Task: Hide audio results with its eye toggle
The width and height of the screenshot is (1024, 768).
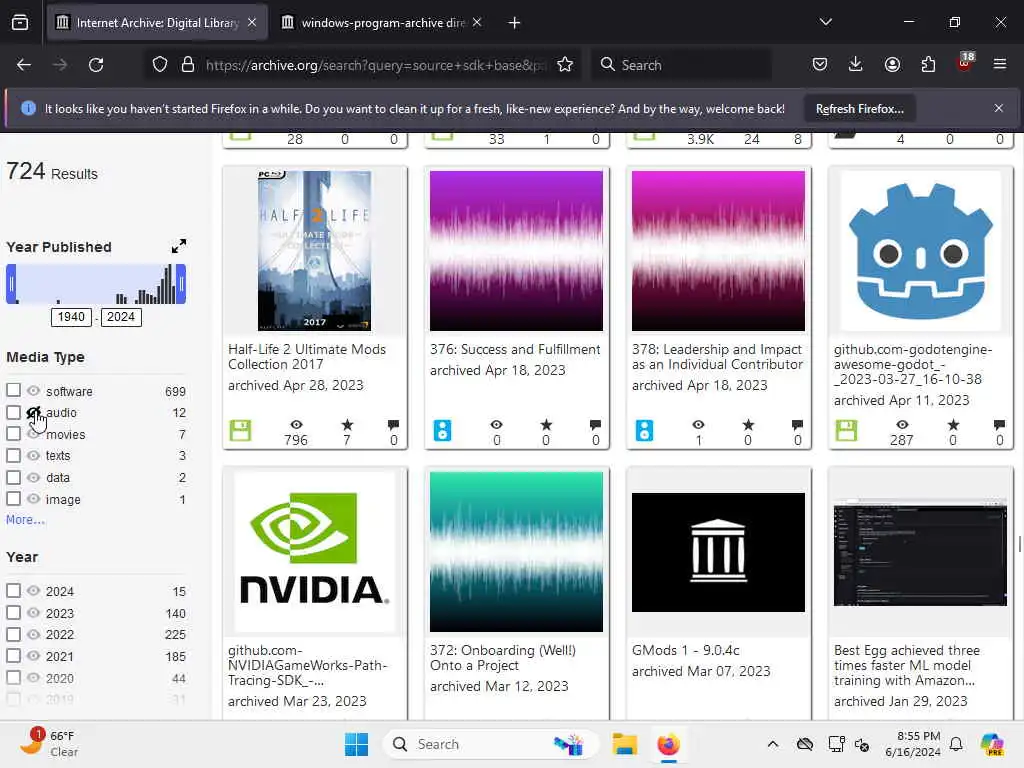Action: click(x=33, y=412)
